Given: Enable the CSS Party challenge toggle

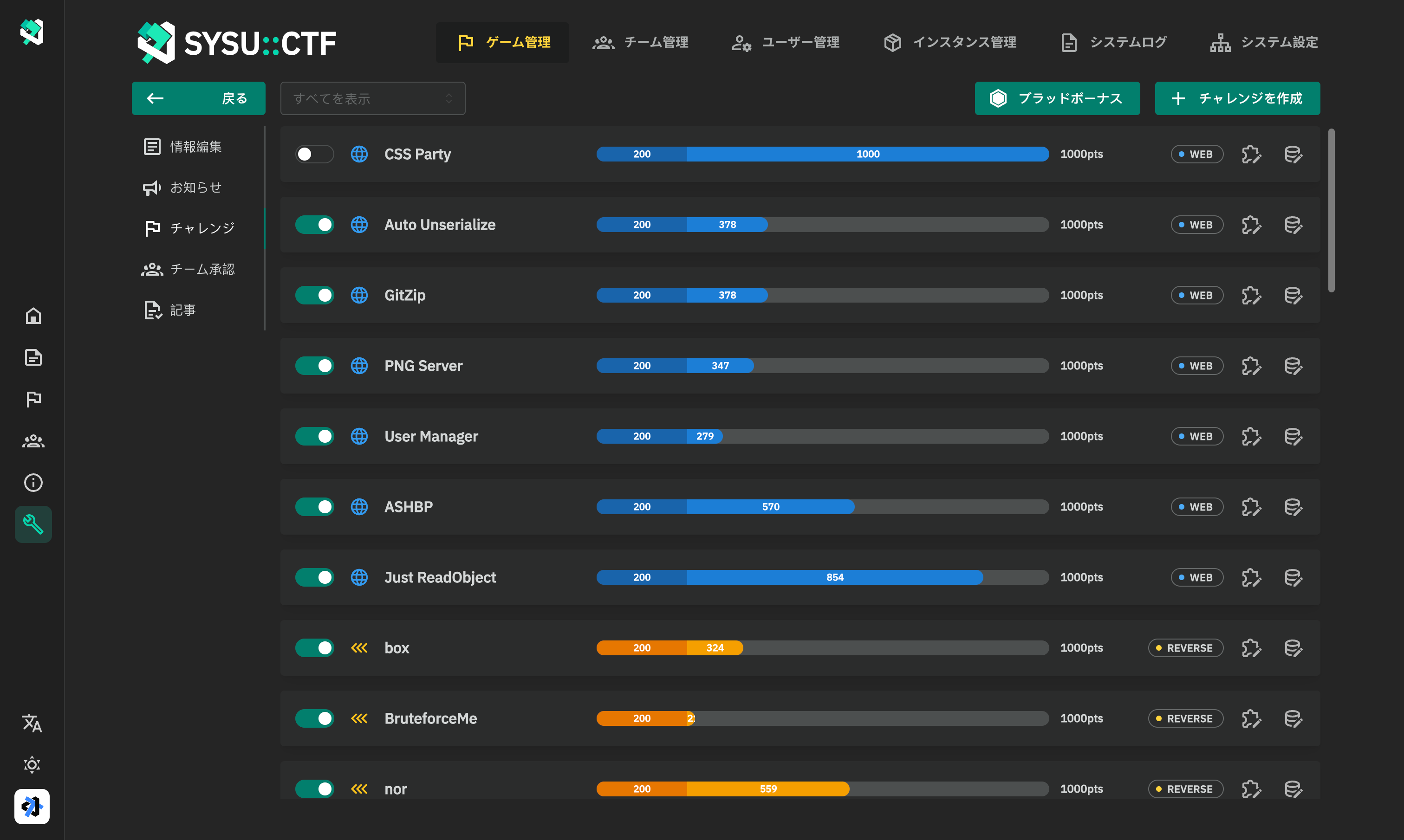Looking at the screenshot, I should [314, 154].
